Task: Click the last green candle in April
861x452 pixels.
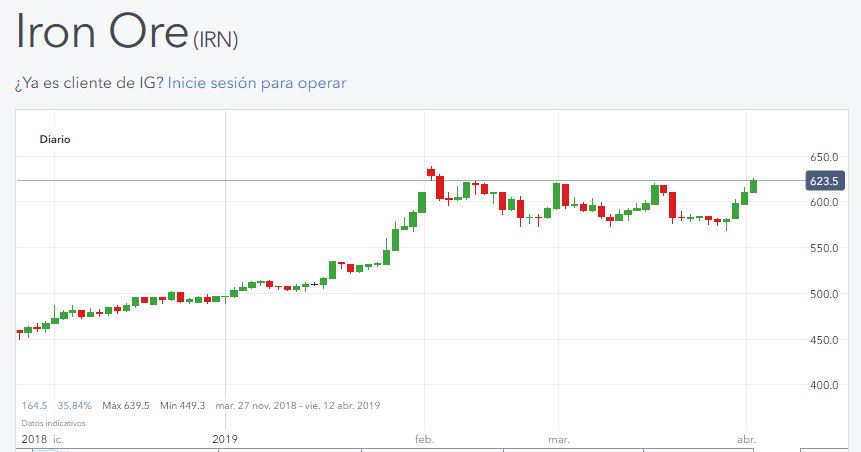Action: [754, 186]
